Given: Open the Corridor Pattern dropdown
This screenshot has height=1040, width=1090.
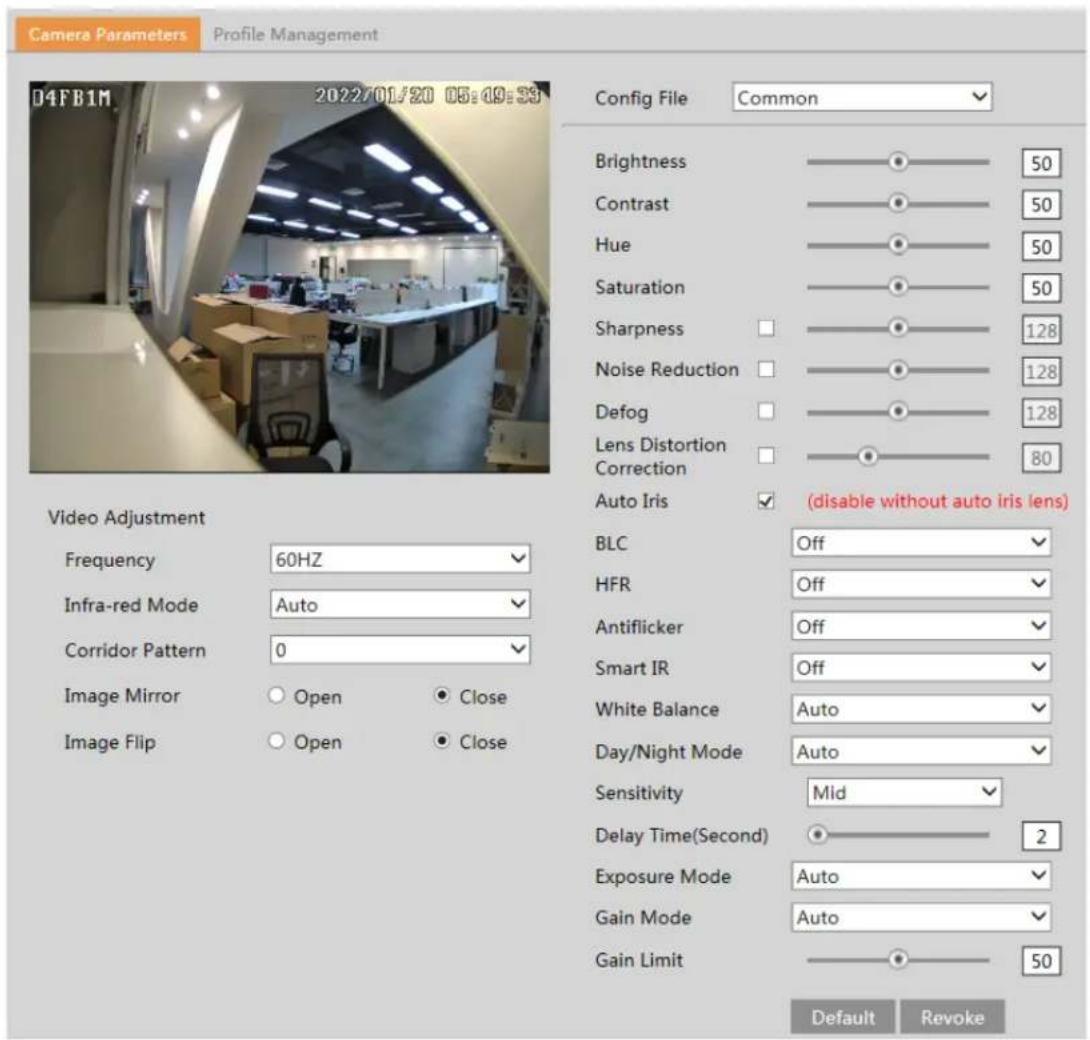Looking at the screenshot, I should 400,649.
